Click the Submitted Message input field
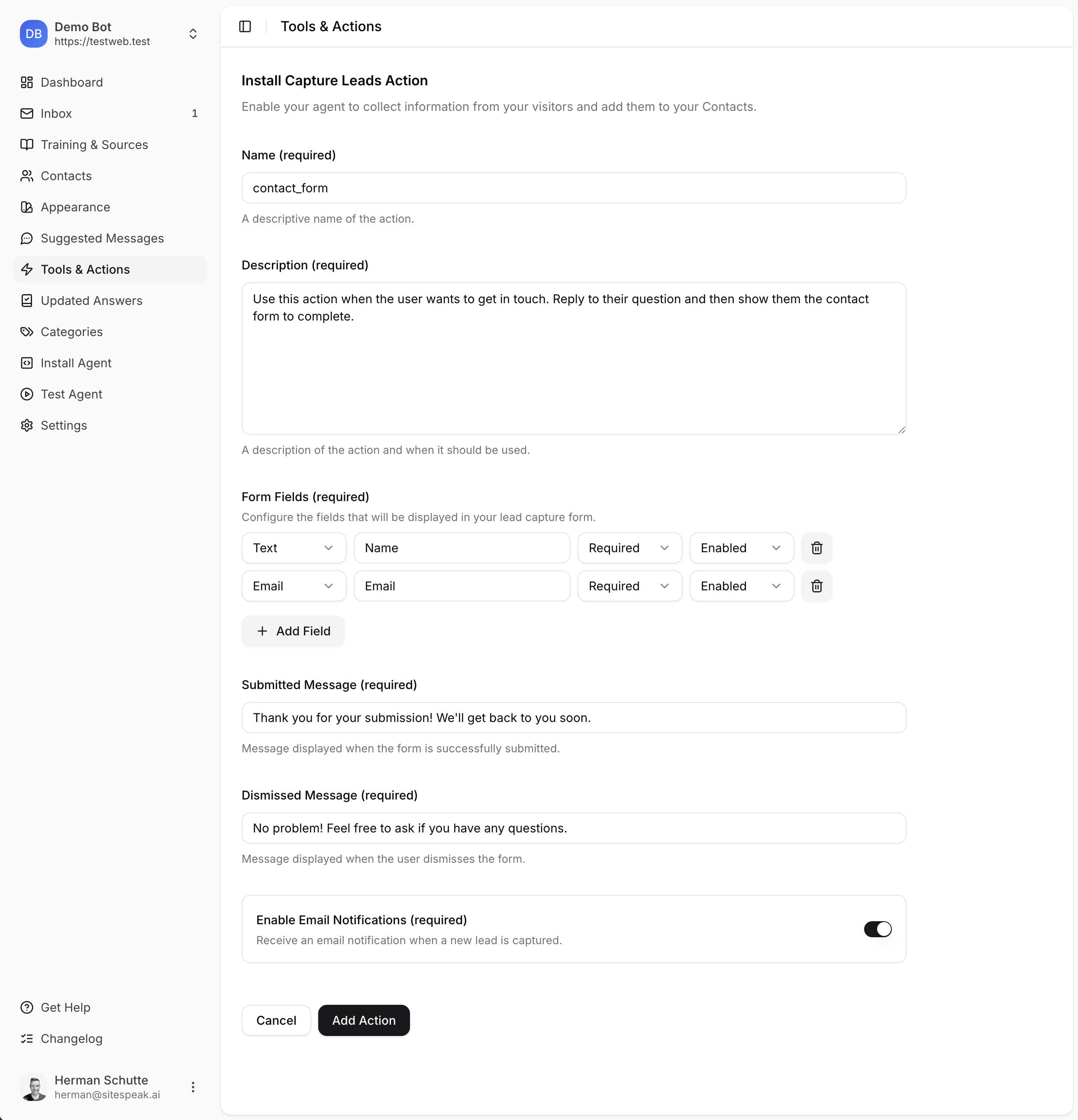 [x=573, y=718]
